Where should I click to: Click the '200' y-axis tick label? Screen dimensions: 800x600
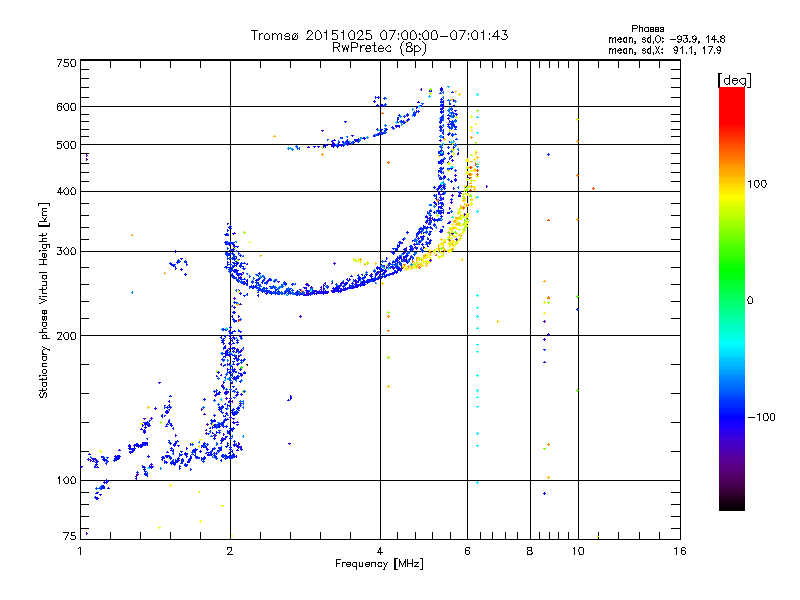coord(66,336)
